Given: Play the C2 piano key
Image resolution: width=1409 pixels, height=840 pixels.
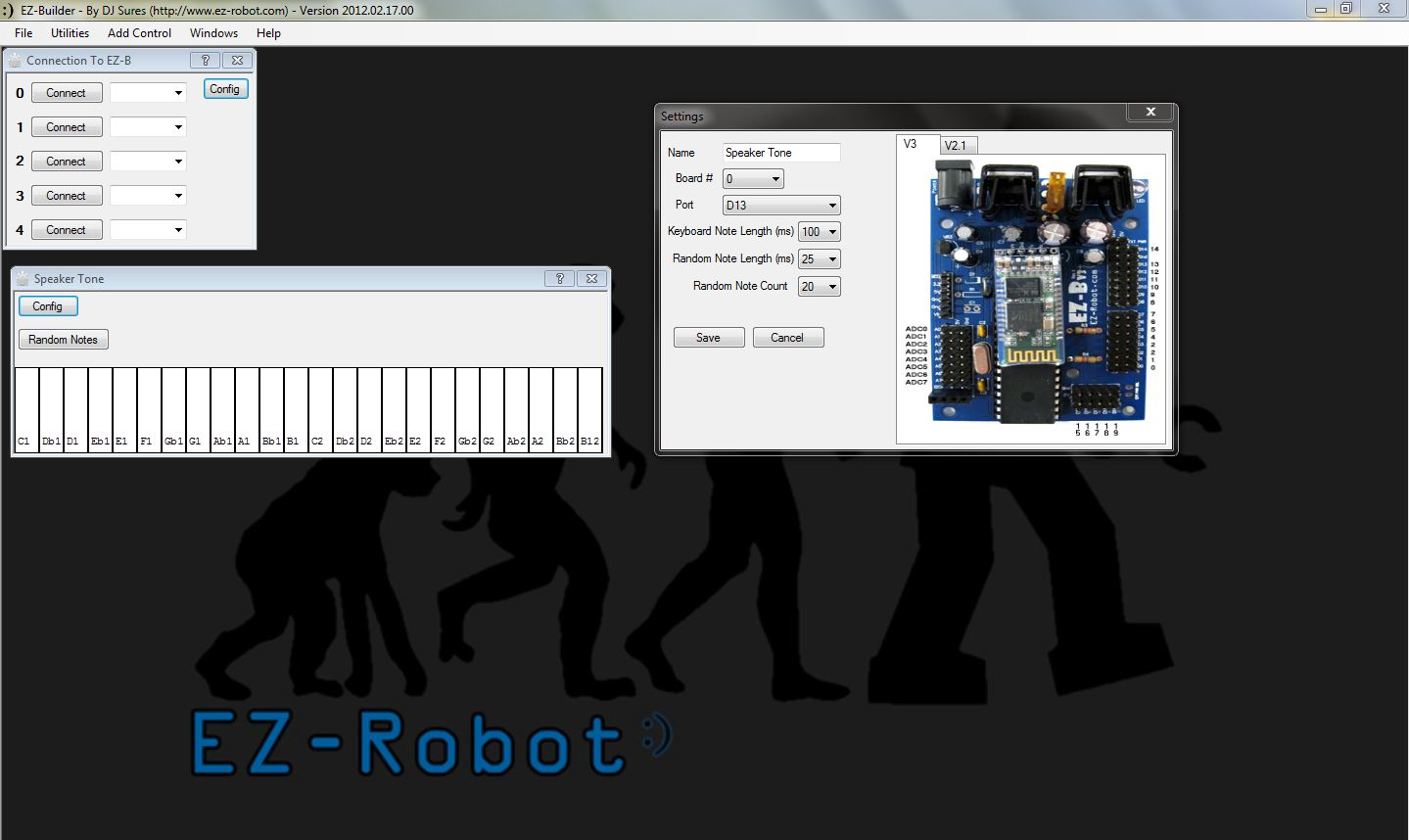Looking at the screenshot, I should (x=320, y=409).
